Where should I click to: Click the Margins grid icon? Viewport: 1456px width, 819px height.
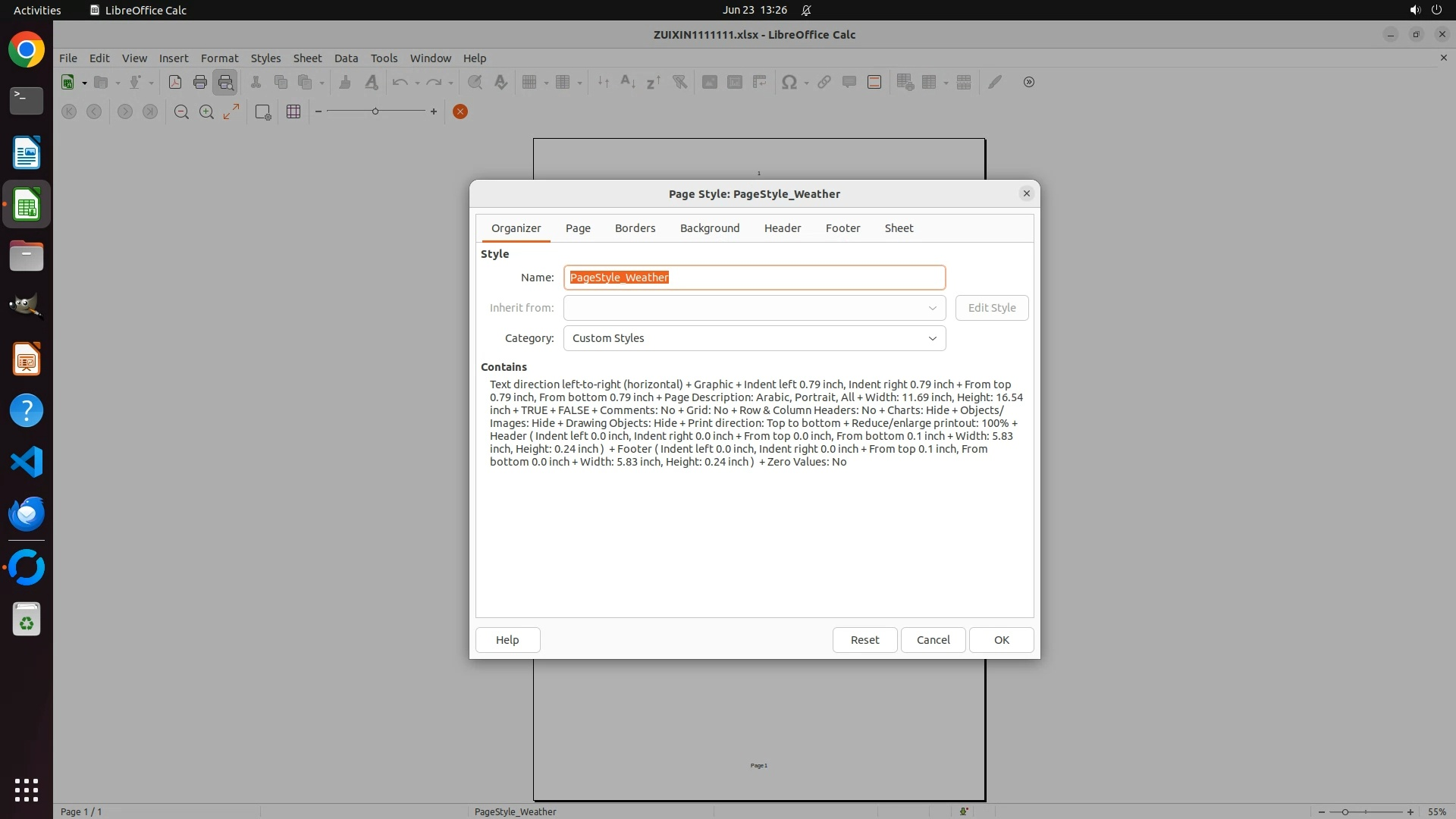pyautogui.click(x=293, y=111)
